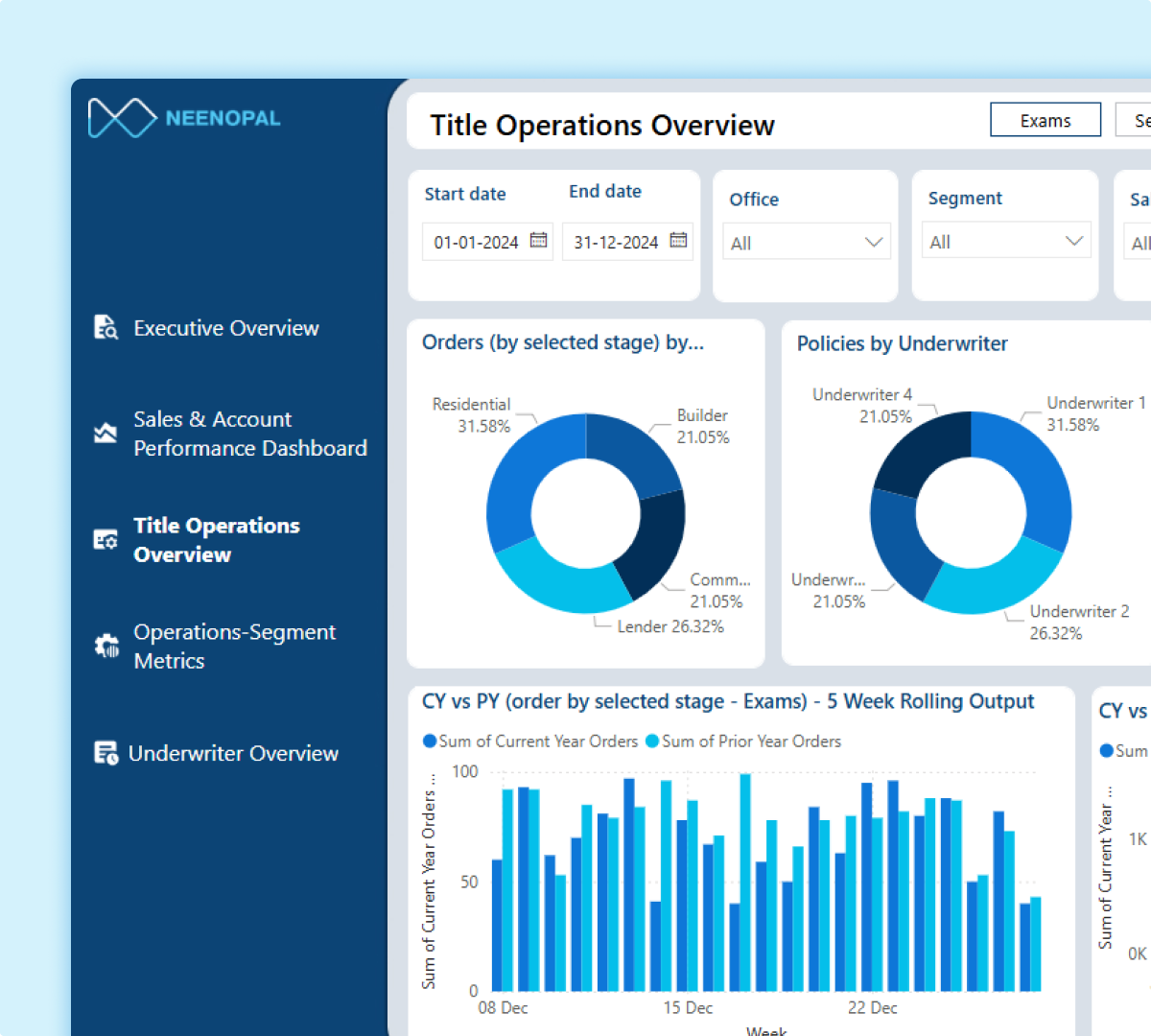The width and height of the screenshot is (1151, 1036).
Task: Switch to the Exams tab
Action: tap(1045, 119)
